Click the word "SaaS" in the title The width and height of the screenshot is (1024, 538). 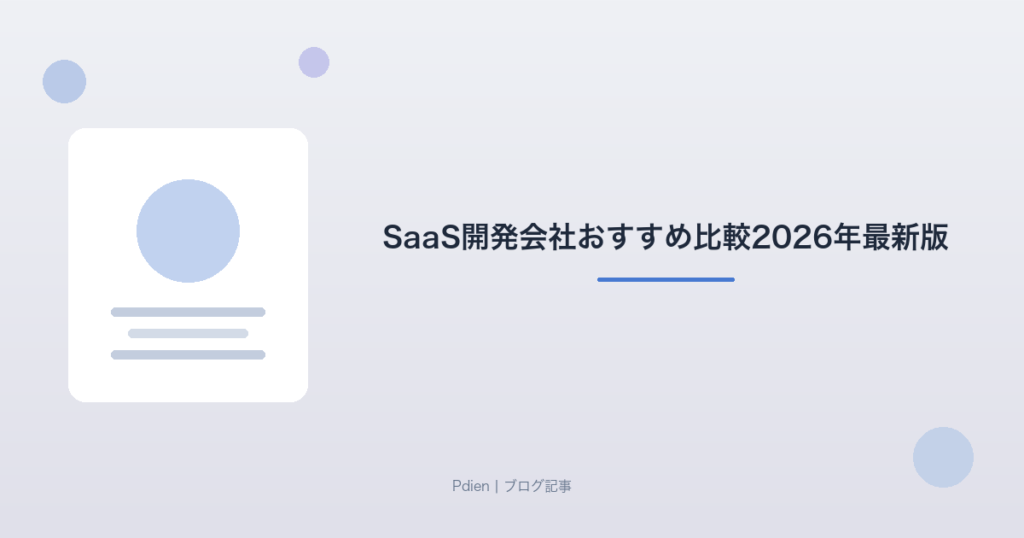click(421, 237)
